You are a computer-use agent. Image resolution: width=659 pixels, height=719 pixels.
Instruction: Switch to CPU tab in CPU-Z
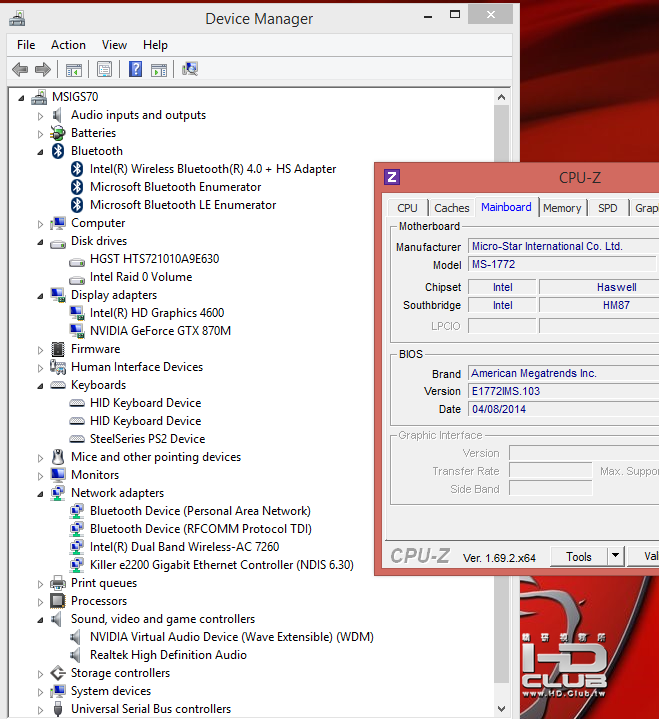coord(407,208)
